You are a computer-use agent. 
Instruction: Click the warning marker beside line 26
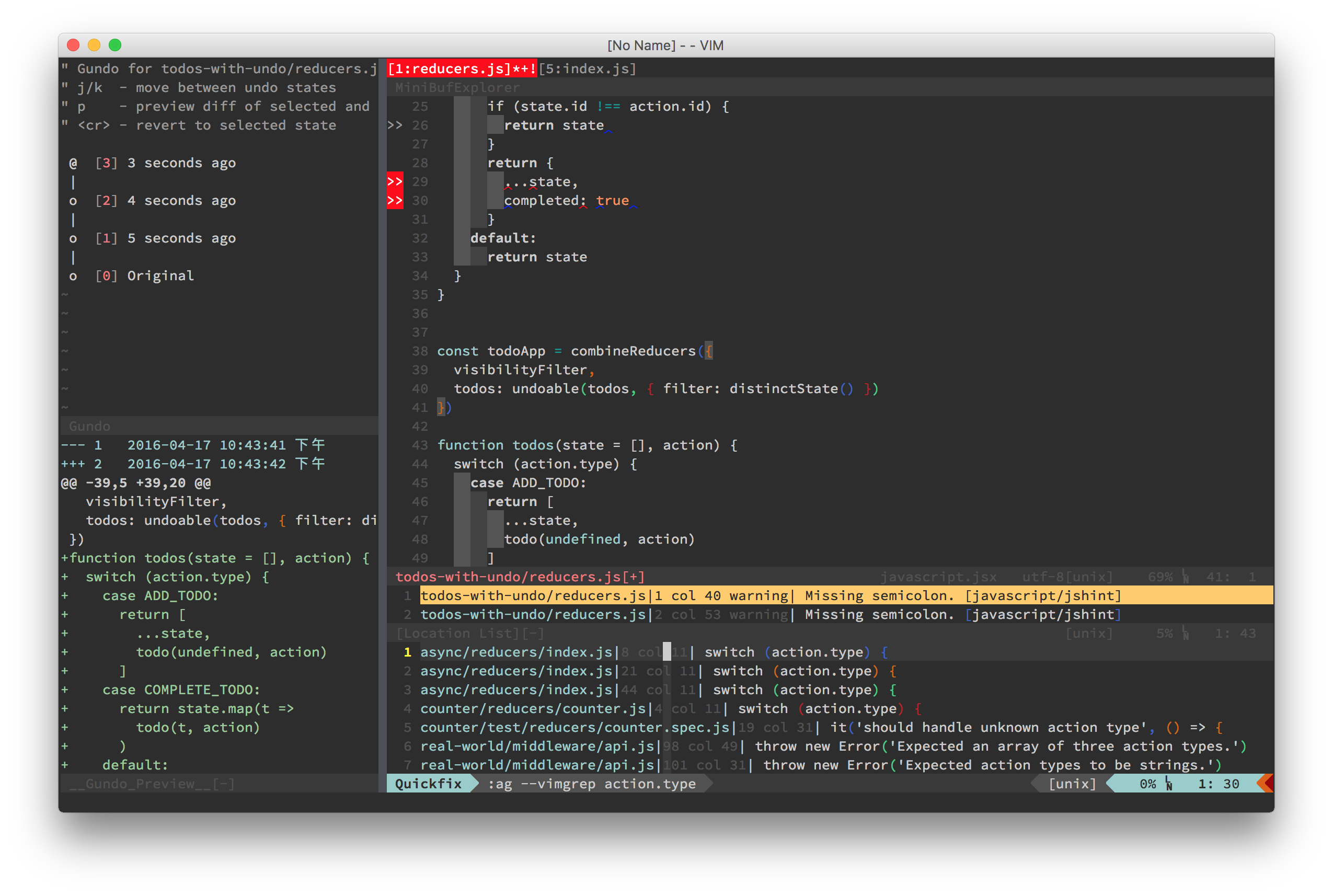tap(395, 125)
